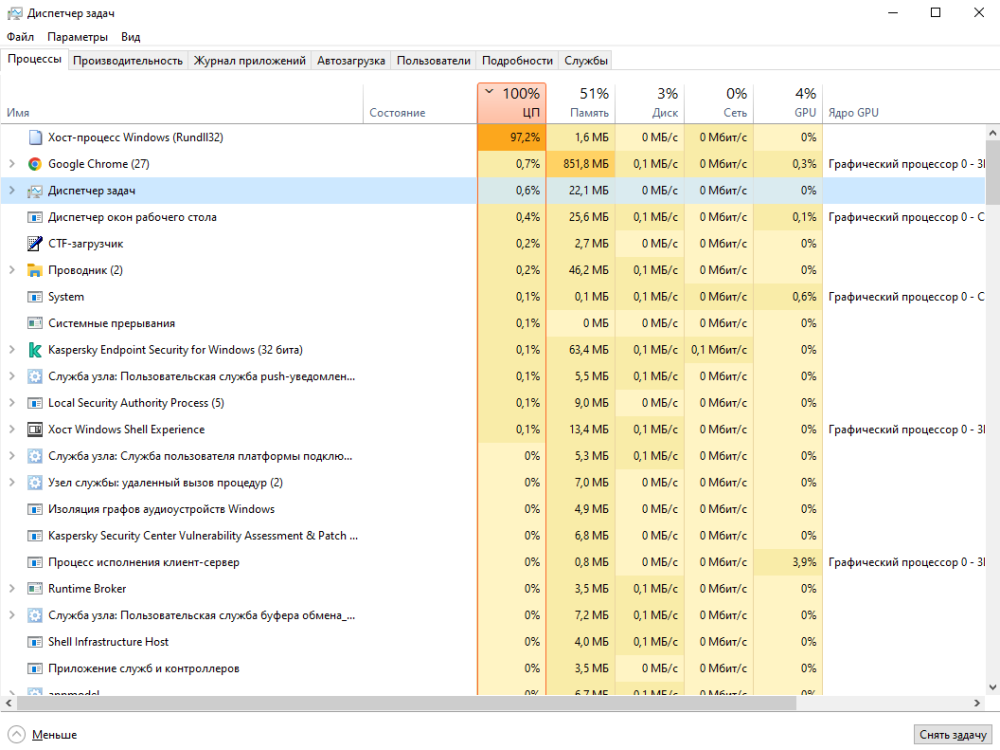Screen dimensions: 1000x750
Task: Click the Диспетчер окон рабочего стола icon
Action: click(35, 217)
